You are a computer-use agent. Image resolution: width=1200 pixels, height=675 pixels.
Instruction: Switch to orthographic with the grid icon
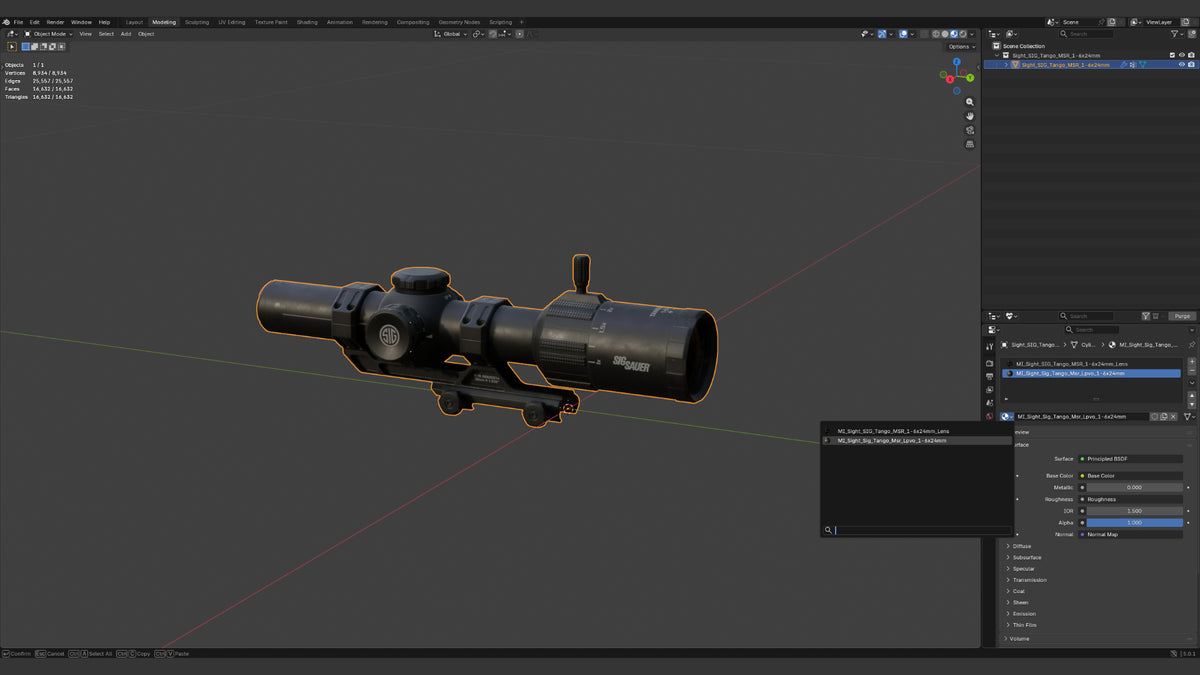(970, 144)
